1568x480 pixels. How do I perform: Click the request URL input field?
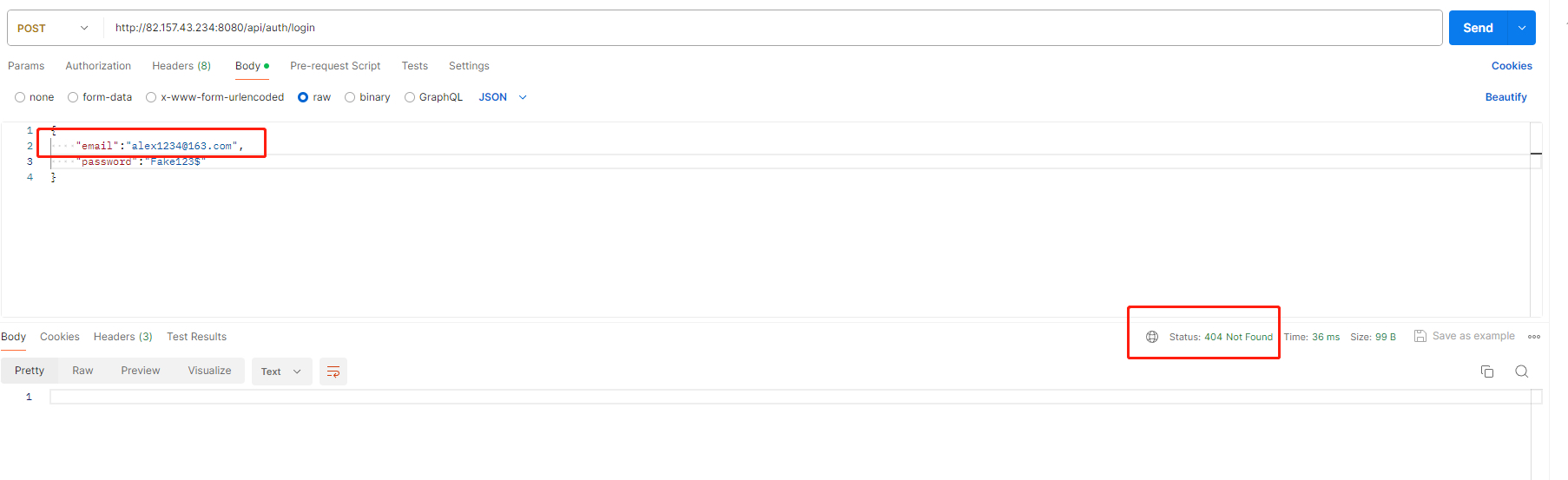(x=773, y=28)
